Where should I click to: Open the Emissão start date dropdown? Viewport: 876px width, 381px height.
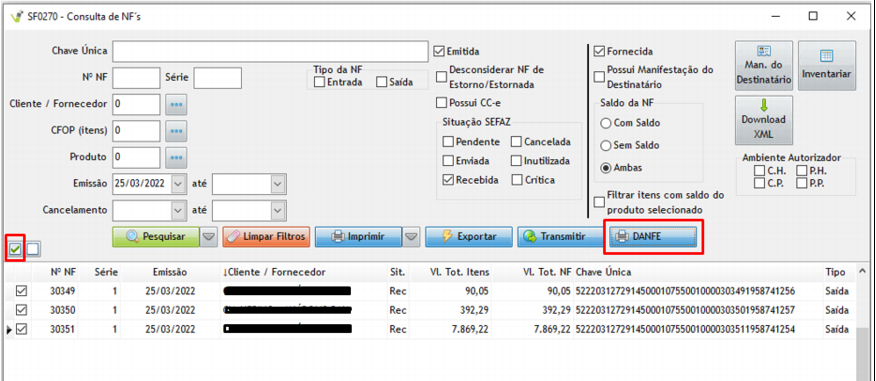pos(178,183)
